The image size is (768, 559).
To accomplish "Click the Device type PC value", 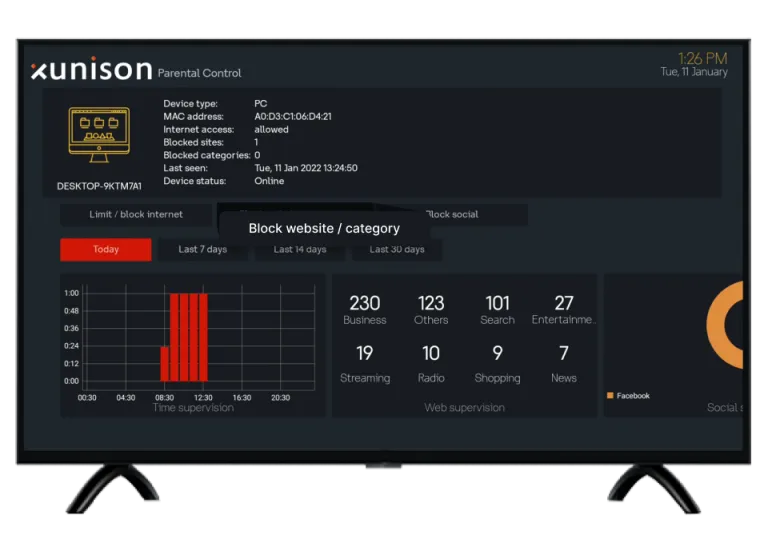I will coord(261,104).
